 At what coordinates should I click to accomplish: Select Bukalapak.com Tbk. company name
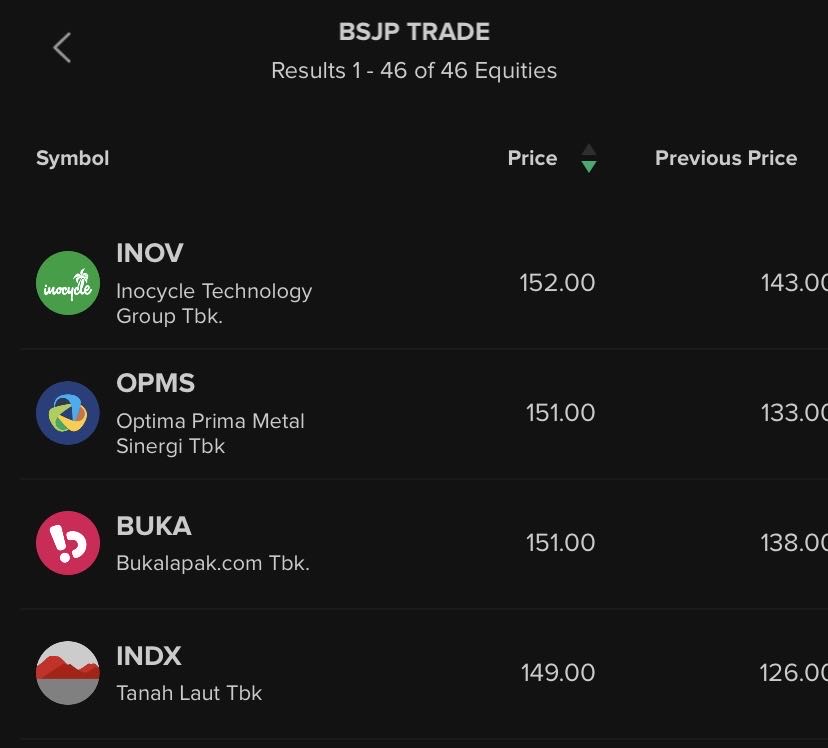pyautogui.click(x=213, y=563)
